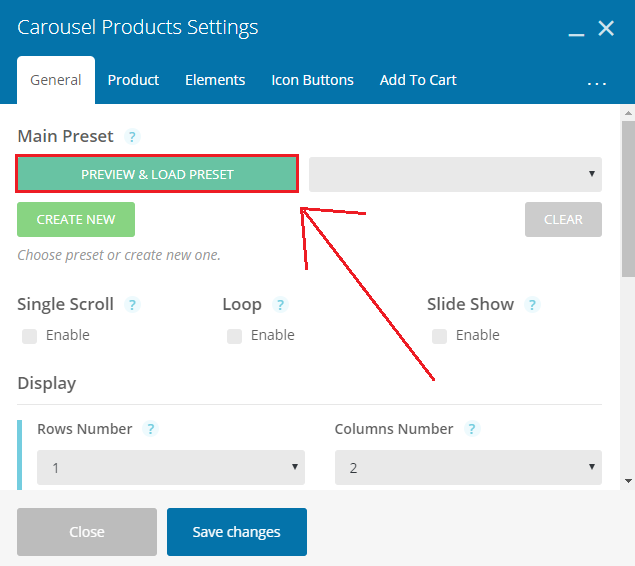Enable the Single Scroll checkbox

point(30,336)
